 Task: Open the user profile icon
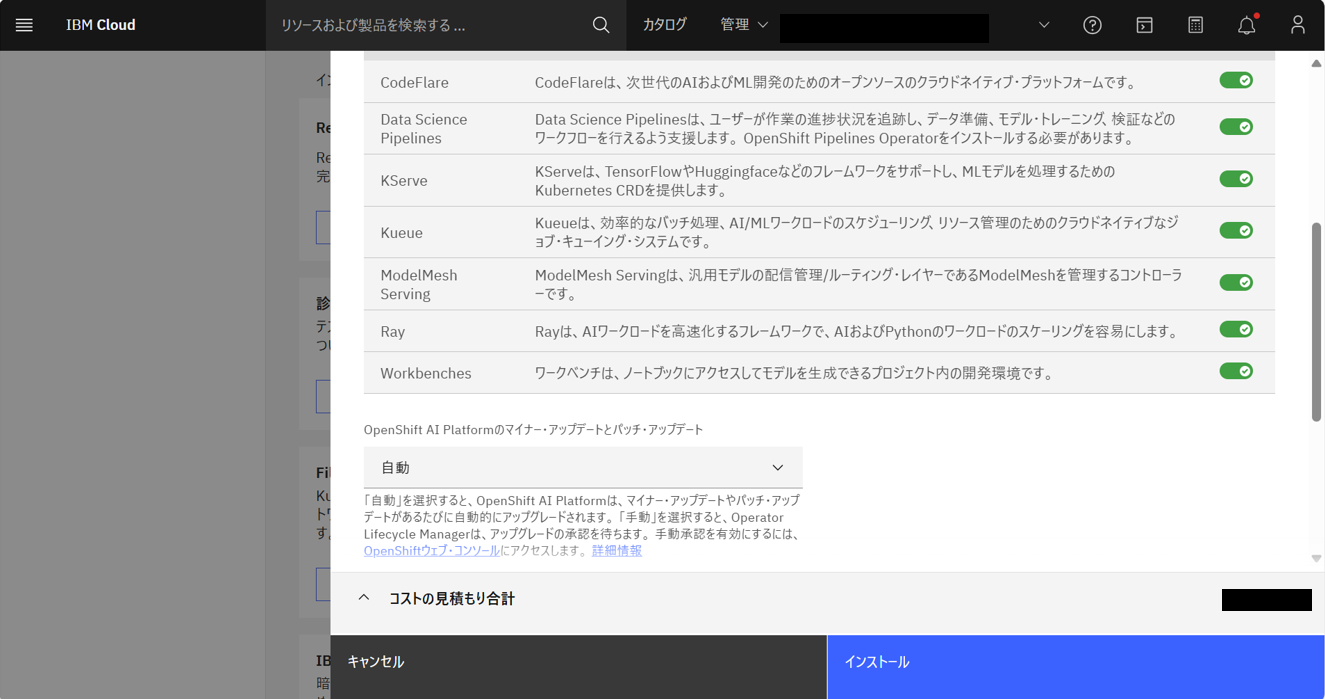coord(1298,25)
